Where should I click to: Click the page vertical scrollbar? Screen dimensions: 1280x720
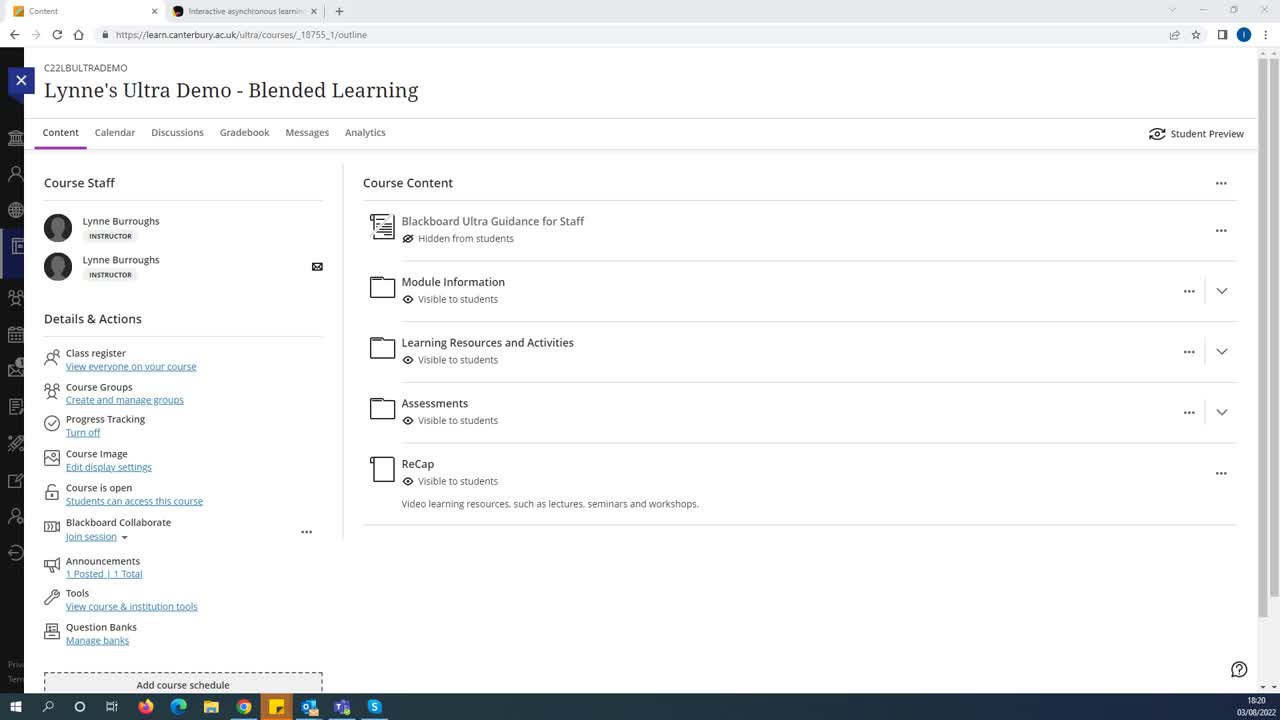coord(1263,340)
